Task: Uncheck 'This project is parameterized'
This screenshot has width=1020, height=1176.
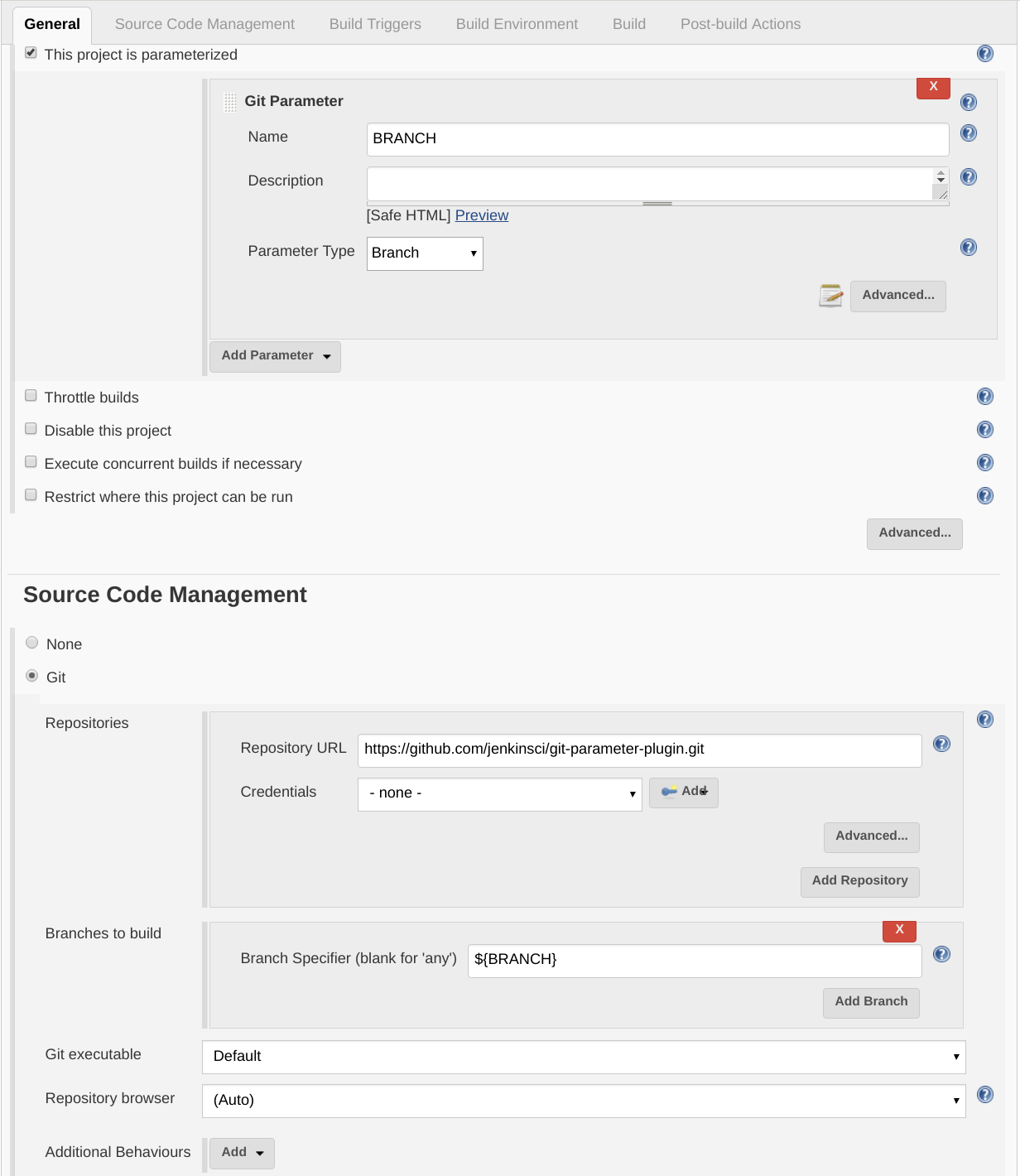Action: pyautogui.click(x=31, y=53)
